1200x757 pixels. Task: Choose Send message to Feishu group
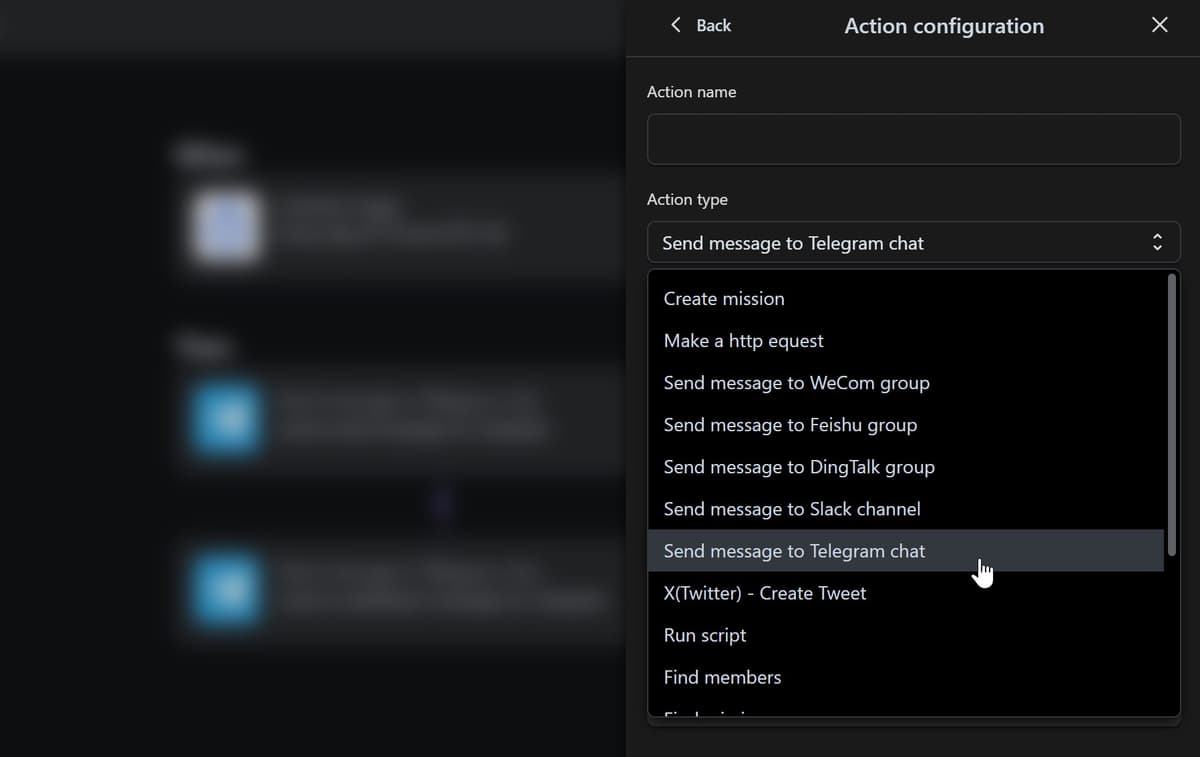[790, 424]
